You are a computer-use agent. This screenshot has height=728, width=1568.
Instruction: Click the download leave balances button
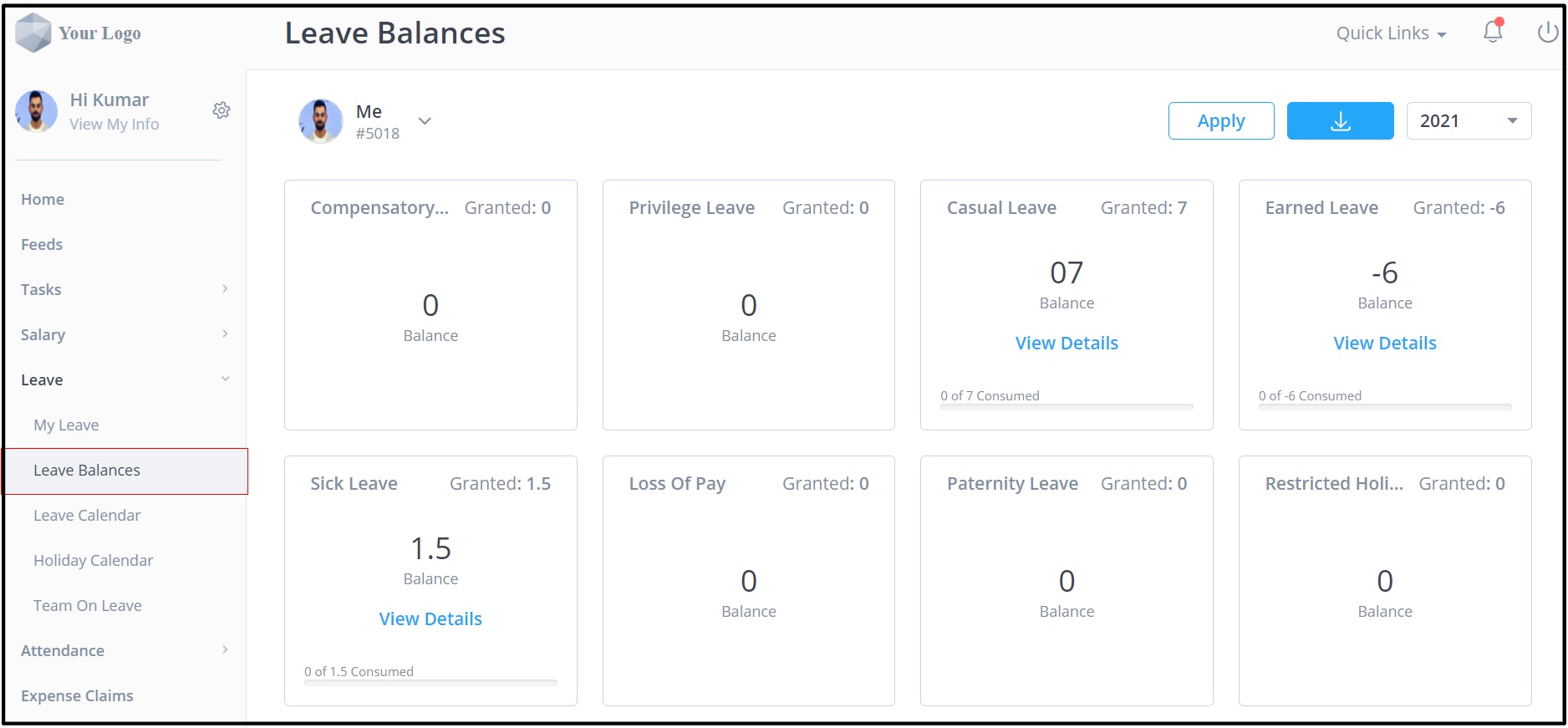pos(1340,121)
